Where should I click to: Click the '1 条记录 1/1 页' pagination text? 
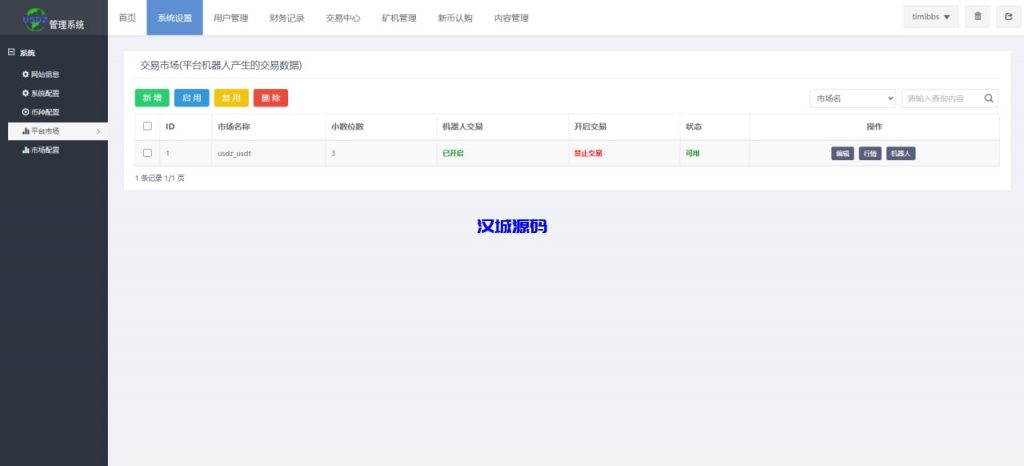point(160,178)
